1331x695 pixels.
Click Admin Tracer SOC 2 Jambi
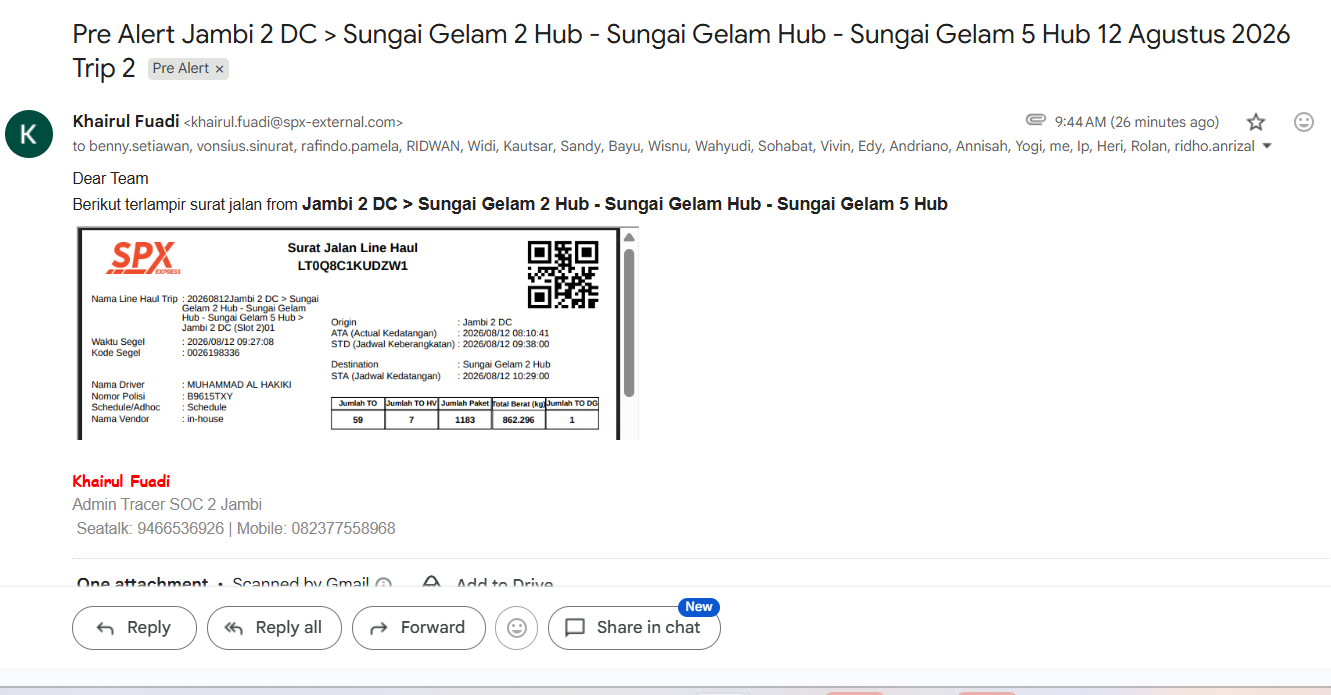168,504
